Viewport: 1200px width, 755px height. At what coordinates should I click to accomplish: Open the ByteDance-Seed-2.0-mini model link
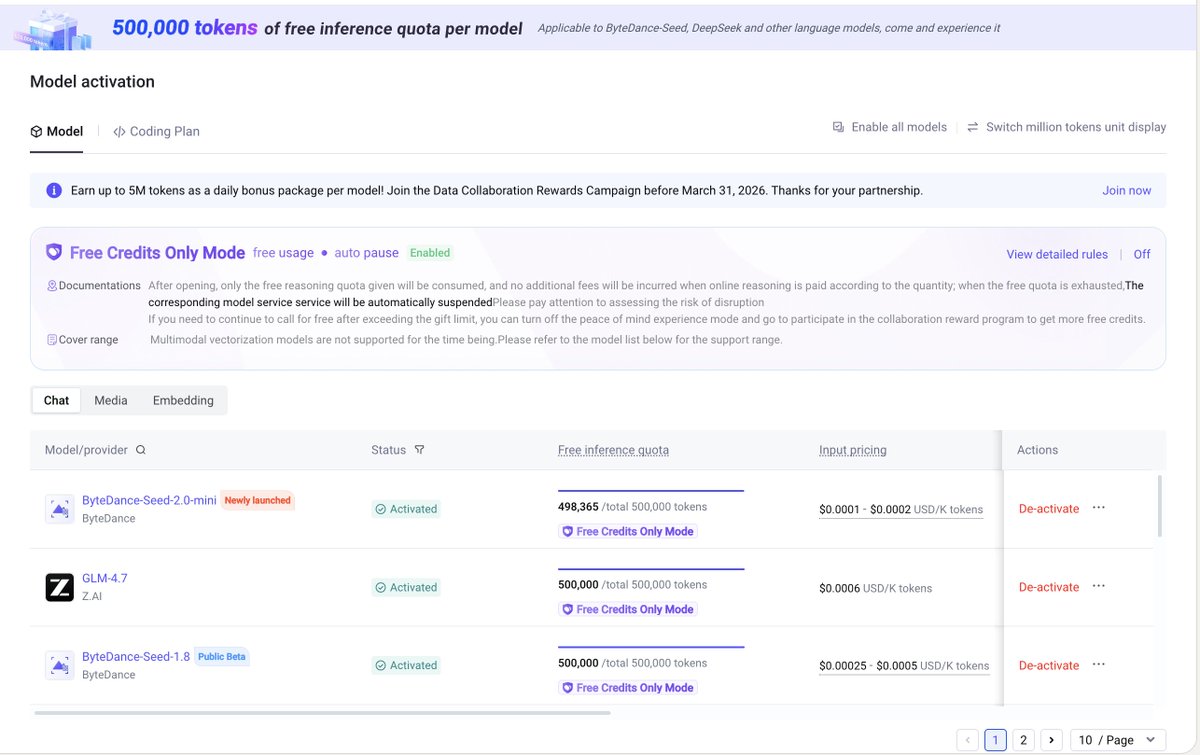coord(149,500)
